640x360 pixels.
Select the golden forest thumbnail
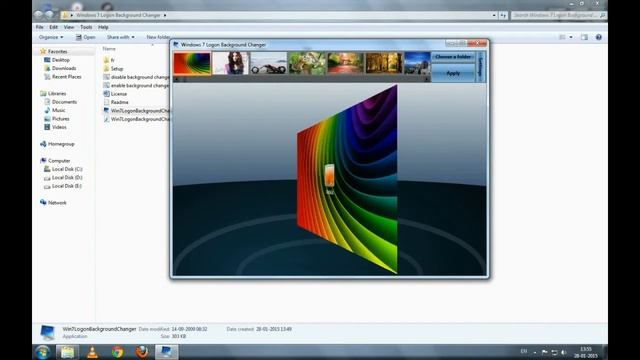tap(384, 63)
